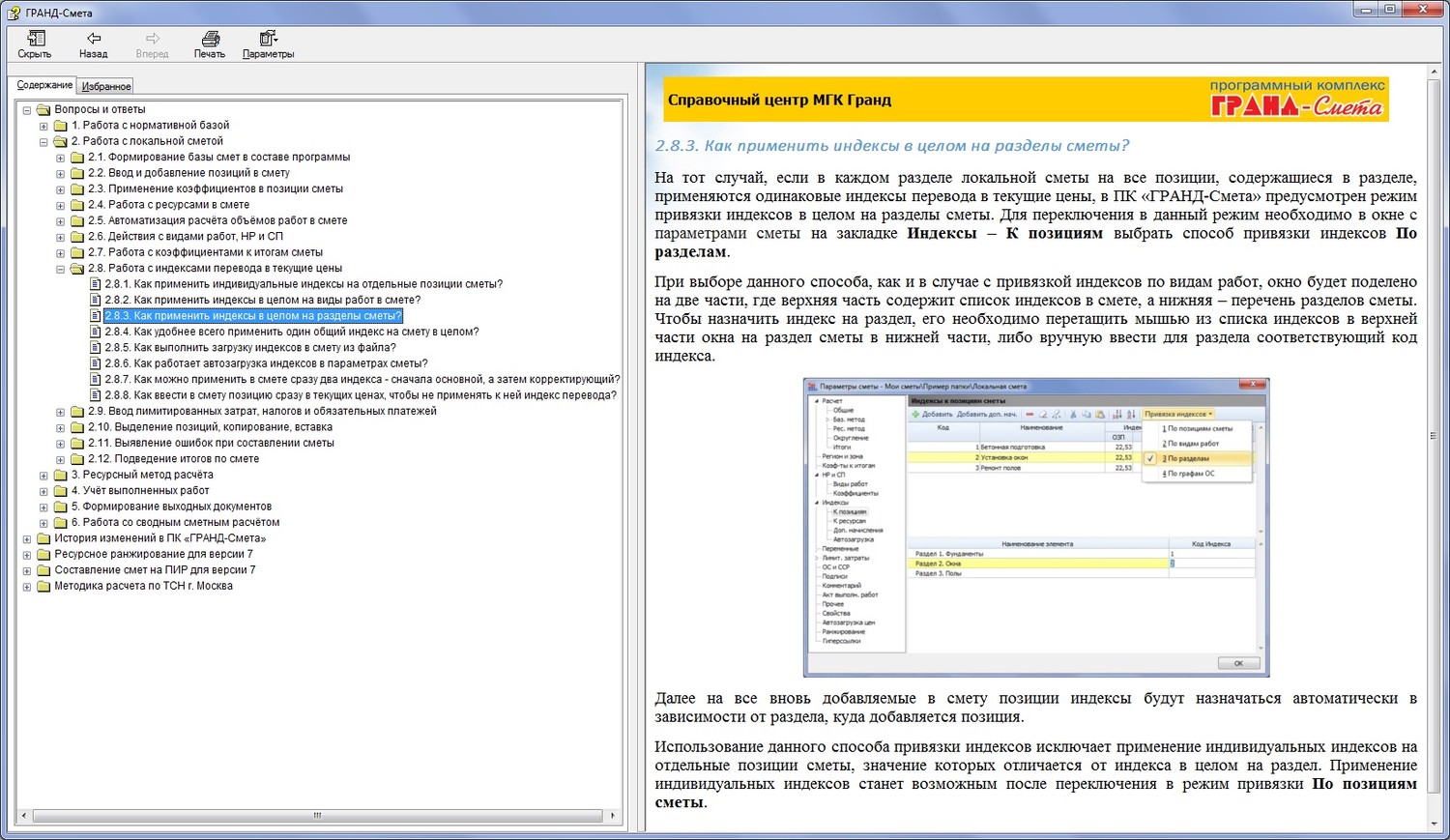Select the Содержание tab
Screen dimensions: 1450x840
click(44, 85)
